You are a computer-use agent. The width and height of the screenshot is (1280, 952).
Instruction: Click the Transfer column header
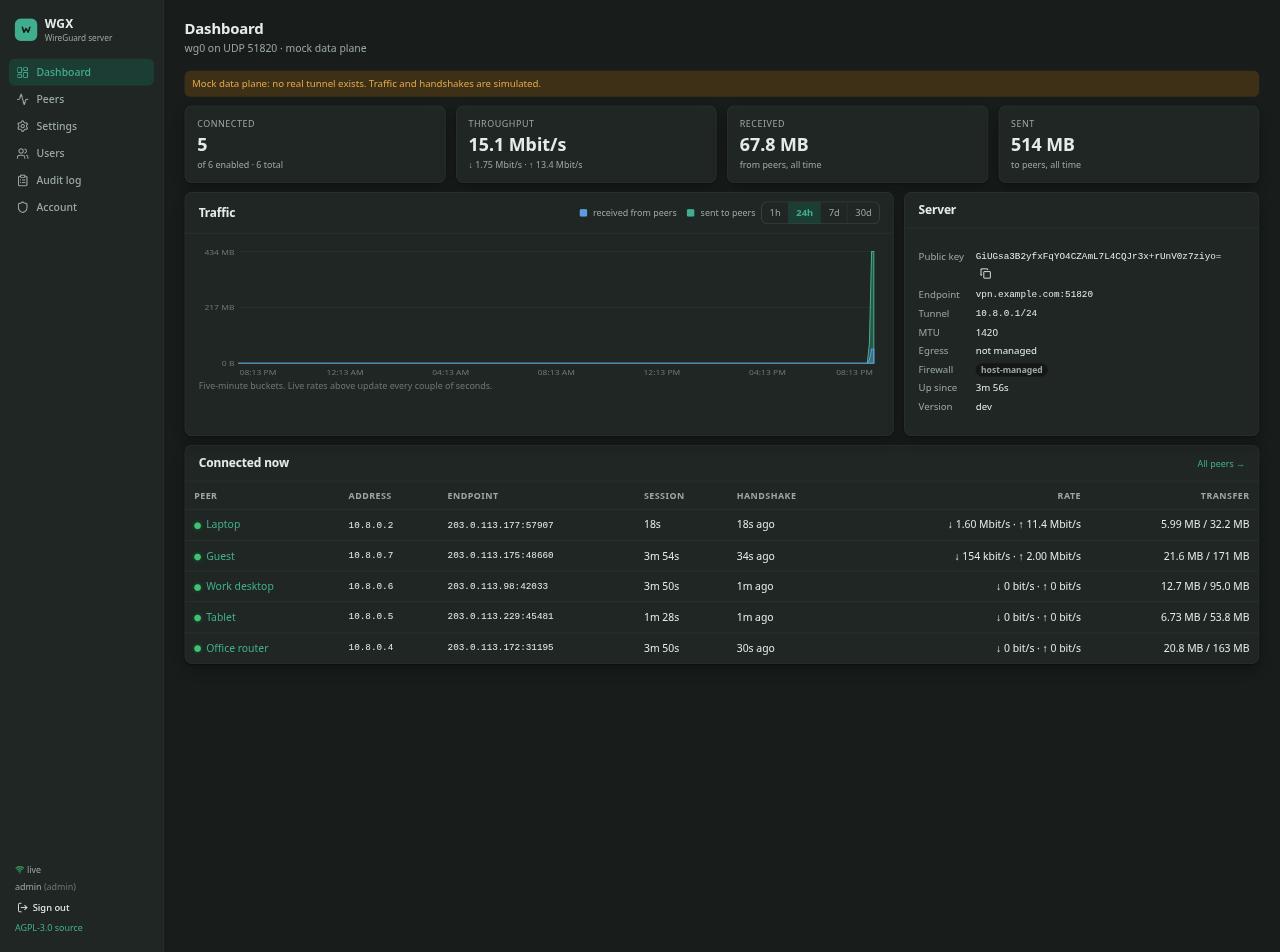[1225, 496]
